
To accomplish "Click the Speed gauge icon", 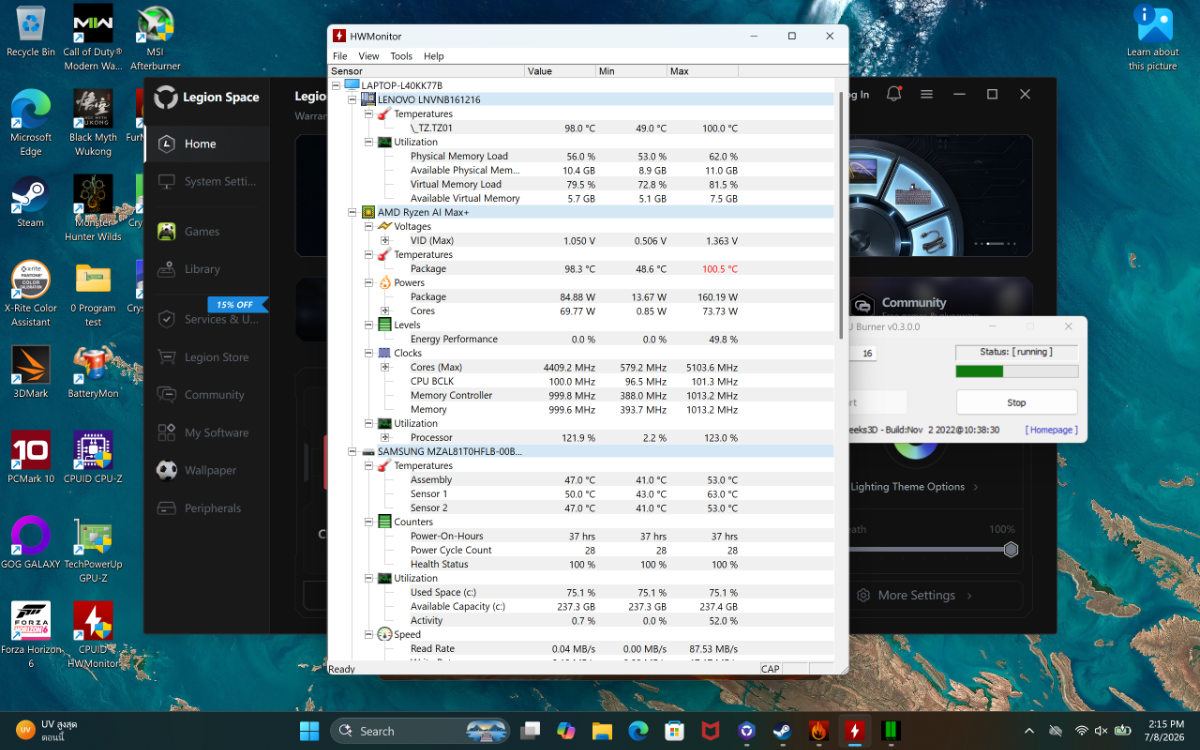I will click(385, 634).
